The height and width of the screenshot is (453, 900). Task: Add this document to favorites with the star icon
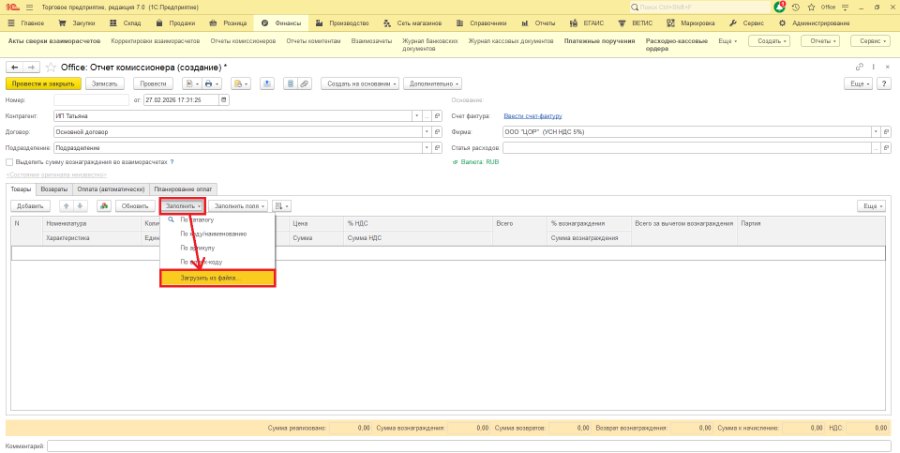(x=51, y=67)
